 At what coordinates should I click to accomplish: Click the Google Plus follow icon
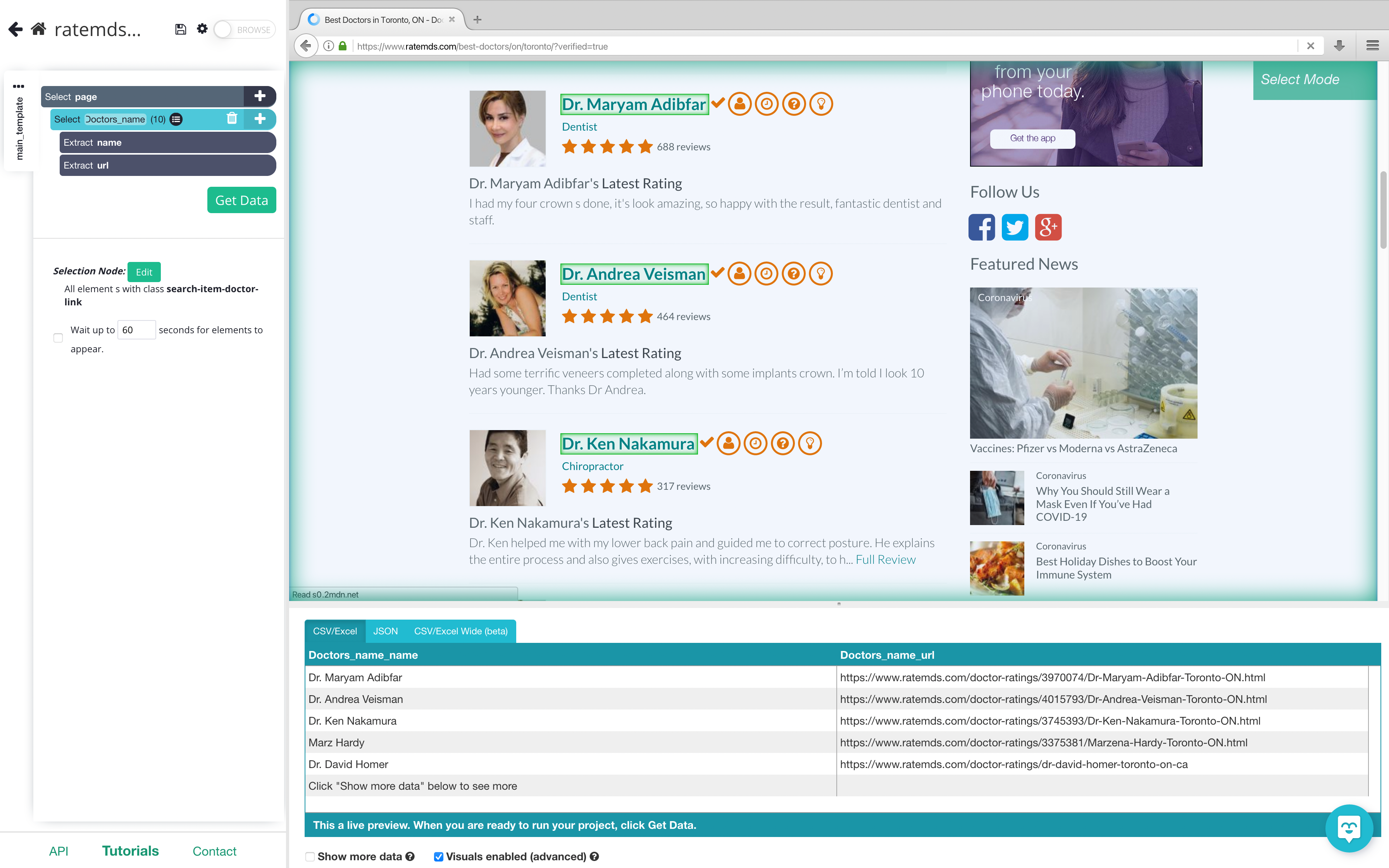1048,227
